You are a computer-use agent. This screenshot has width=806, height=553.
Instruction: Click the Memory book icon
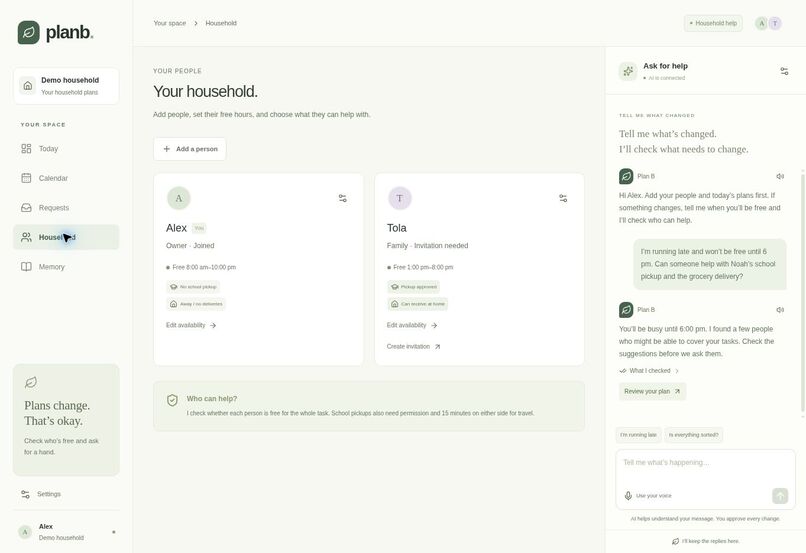(x=26, y=267)
